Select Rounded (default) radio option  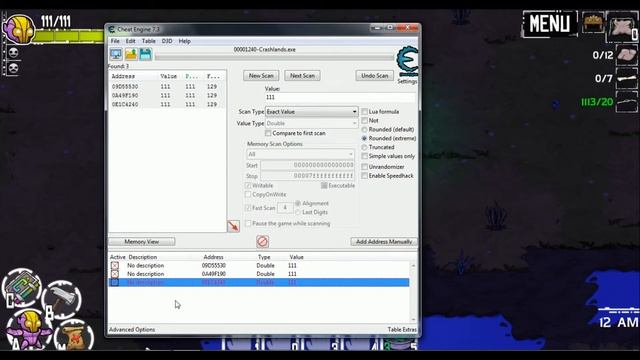(364, 129)
